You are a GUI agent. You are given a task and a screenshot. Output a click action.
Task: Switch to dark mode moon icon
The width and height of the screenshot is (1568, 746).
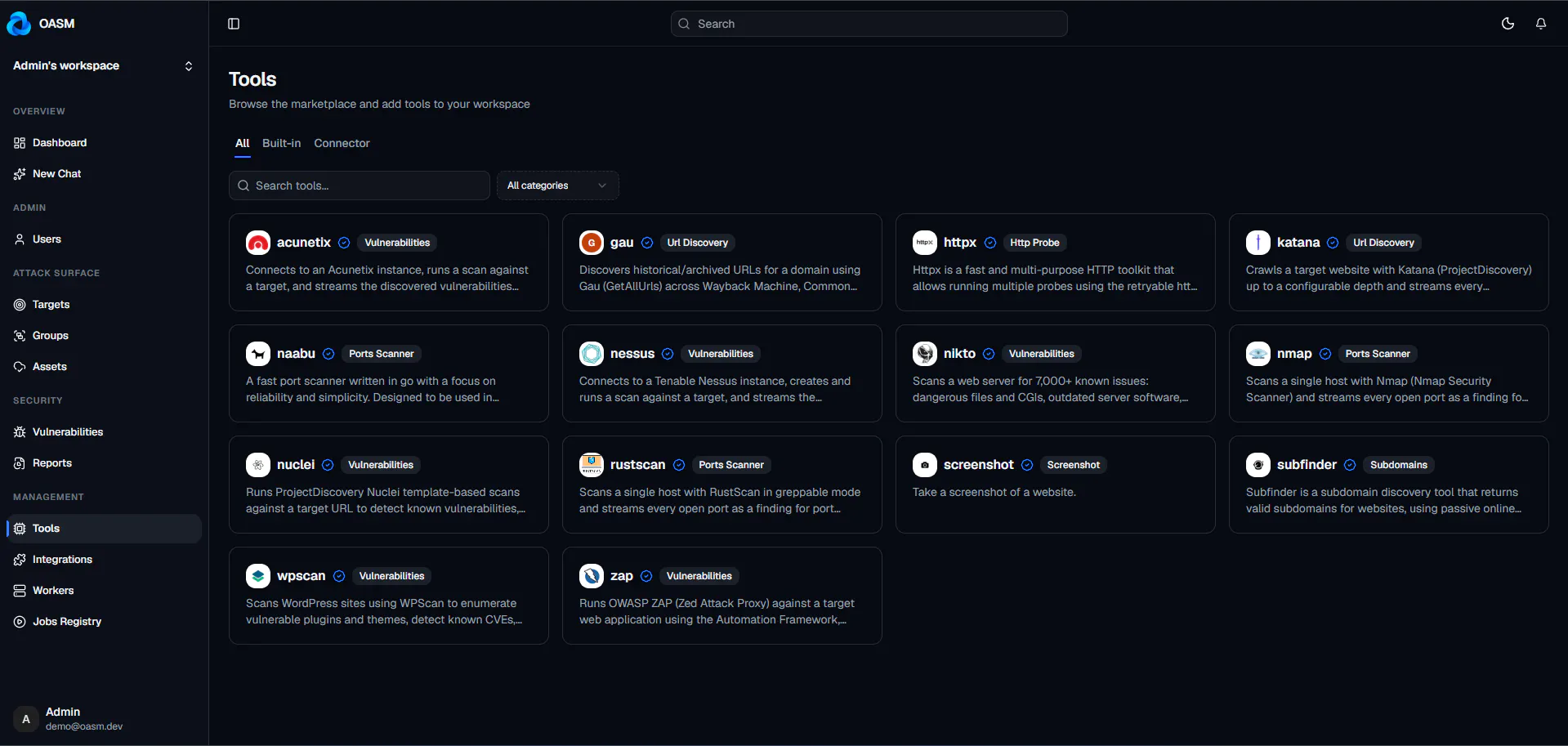1508,24
